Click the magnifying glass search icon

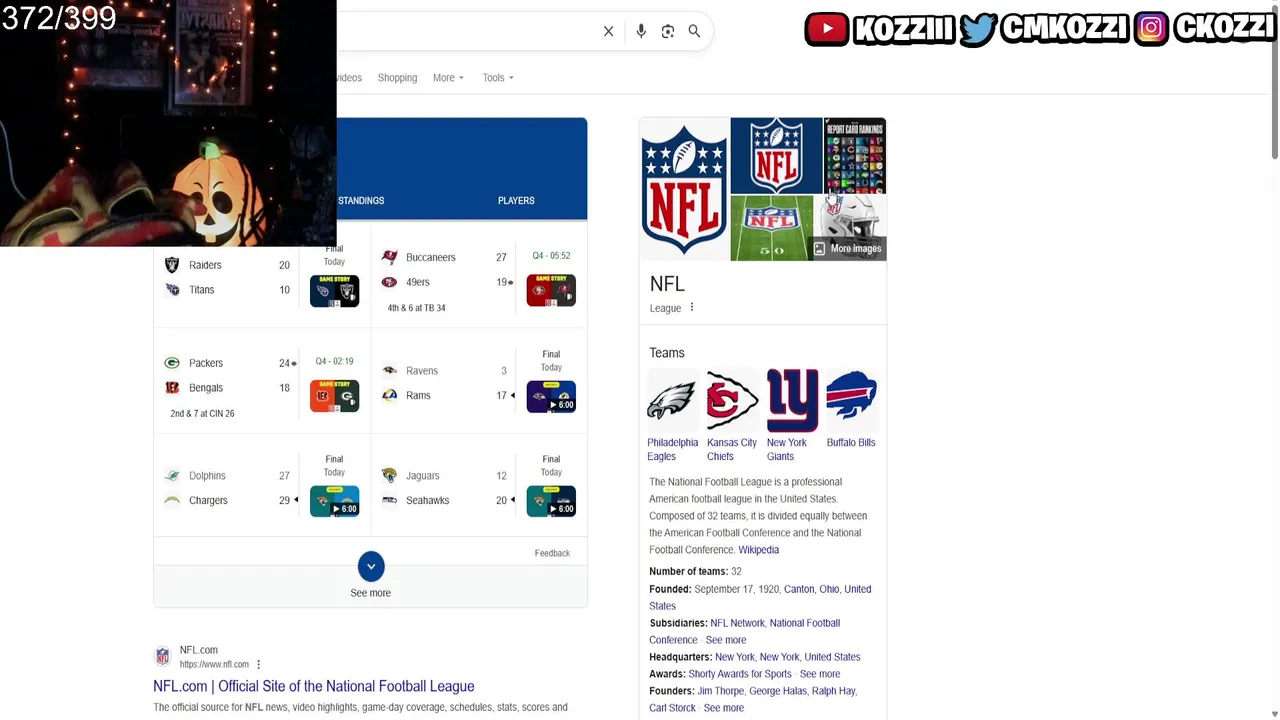click(694, 31)
